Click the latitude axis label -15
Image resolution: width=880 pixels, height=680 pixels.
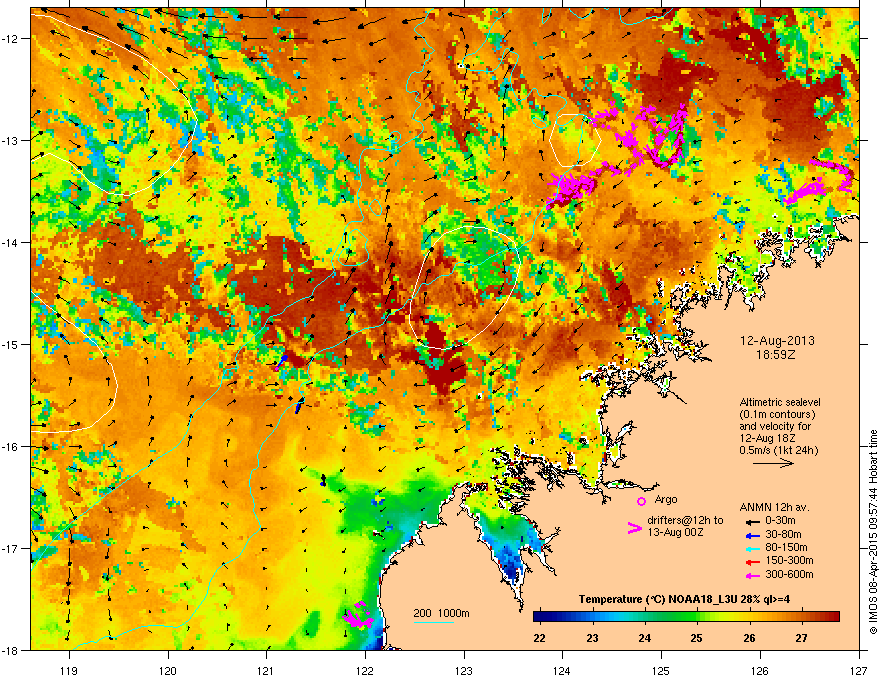[11, 344]
